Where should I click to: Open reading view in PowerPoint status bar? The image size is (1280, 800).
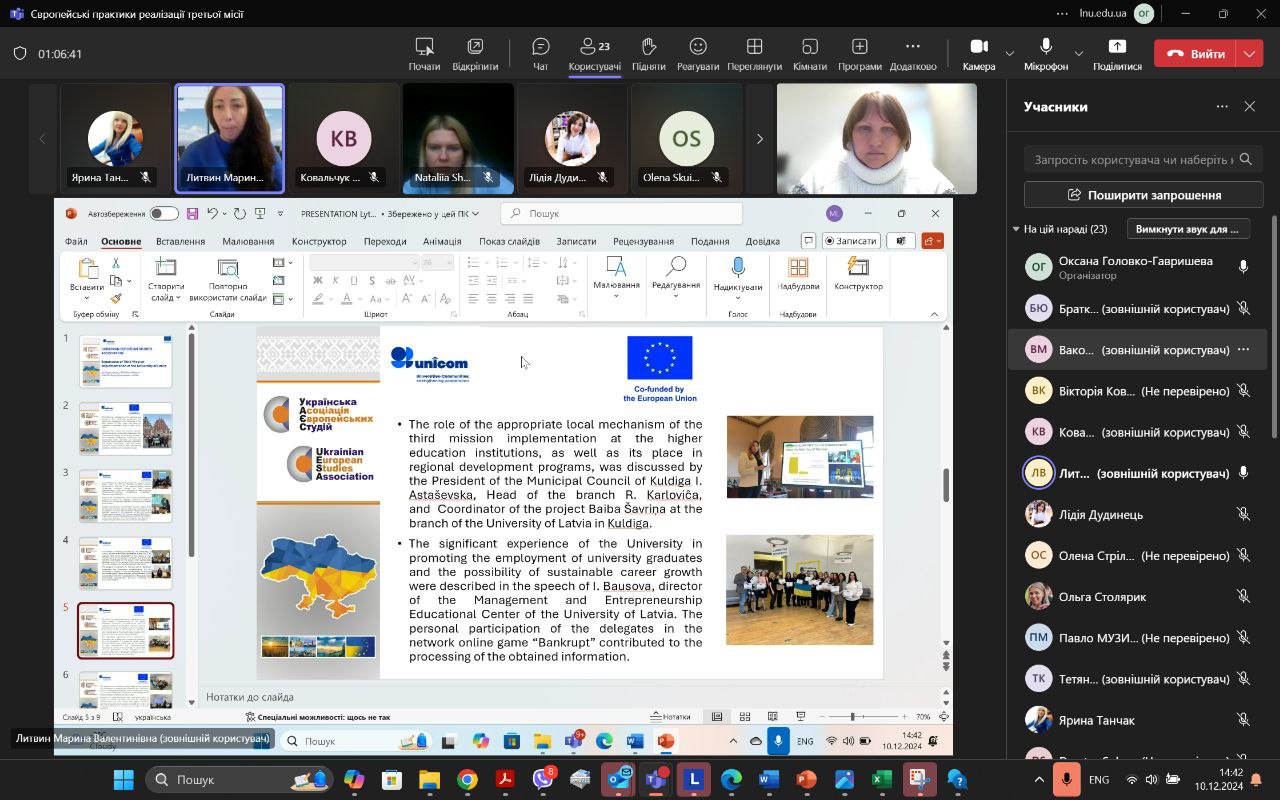773,716
